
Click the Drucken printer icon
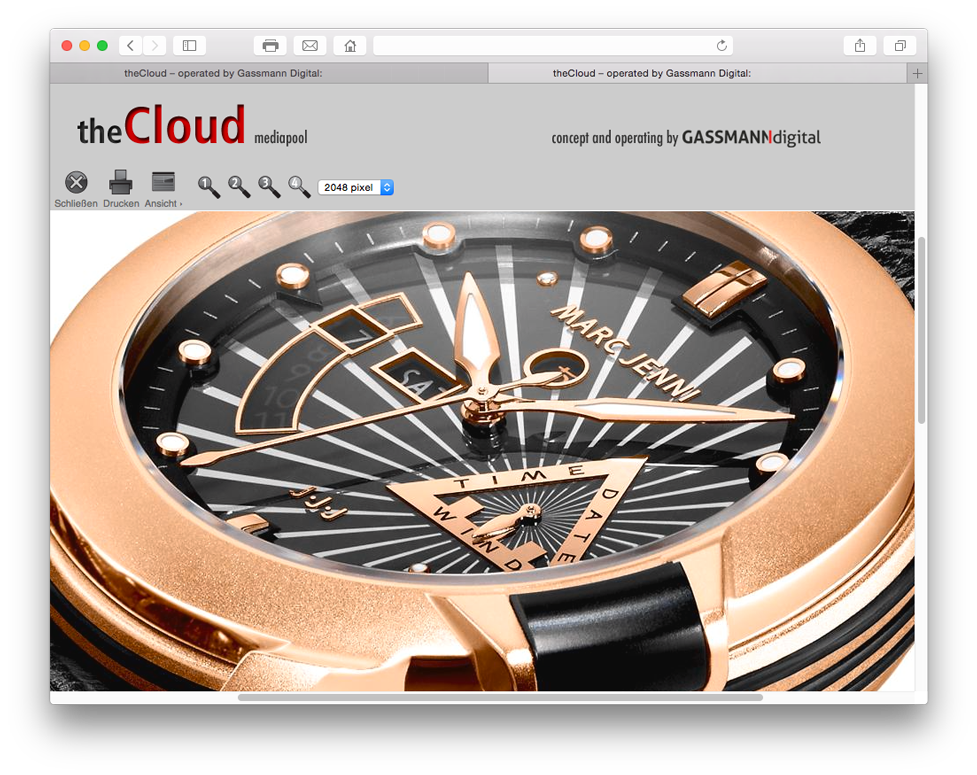pos(121,183)
